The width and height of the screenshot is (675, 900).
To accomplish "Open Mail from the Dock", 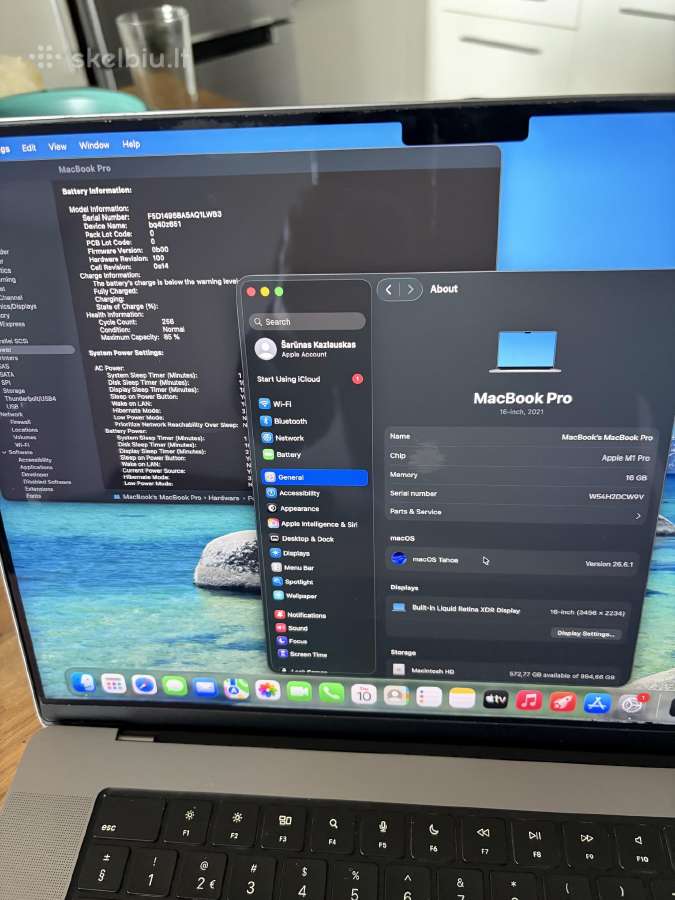I will coord(205,687).
